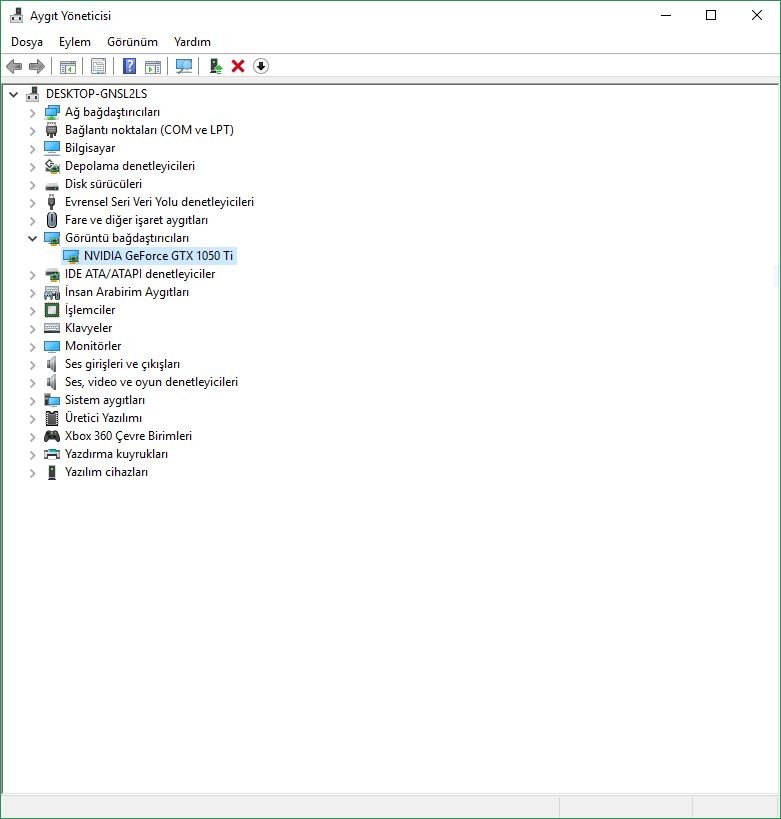Expand Ses, video ve oyun denetleyicileri
The image size is (781, 819).
[33, 383]
